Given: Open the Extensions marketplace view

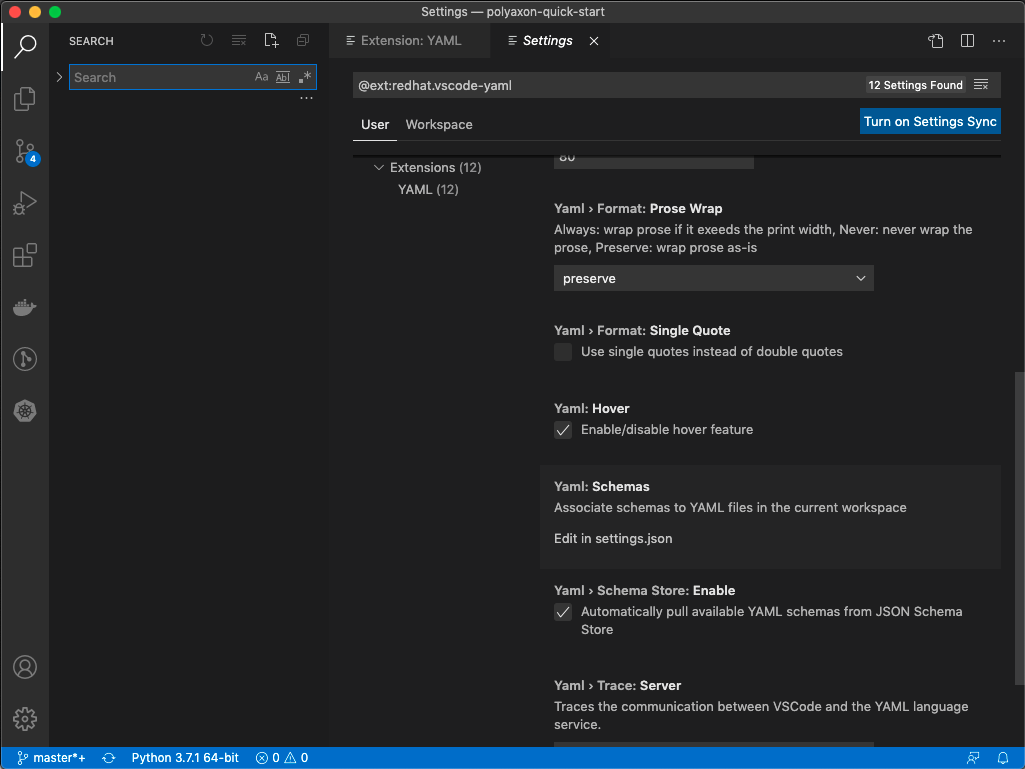Looking at the screenshot, I should pyautogui.click(x=25, y=255).
